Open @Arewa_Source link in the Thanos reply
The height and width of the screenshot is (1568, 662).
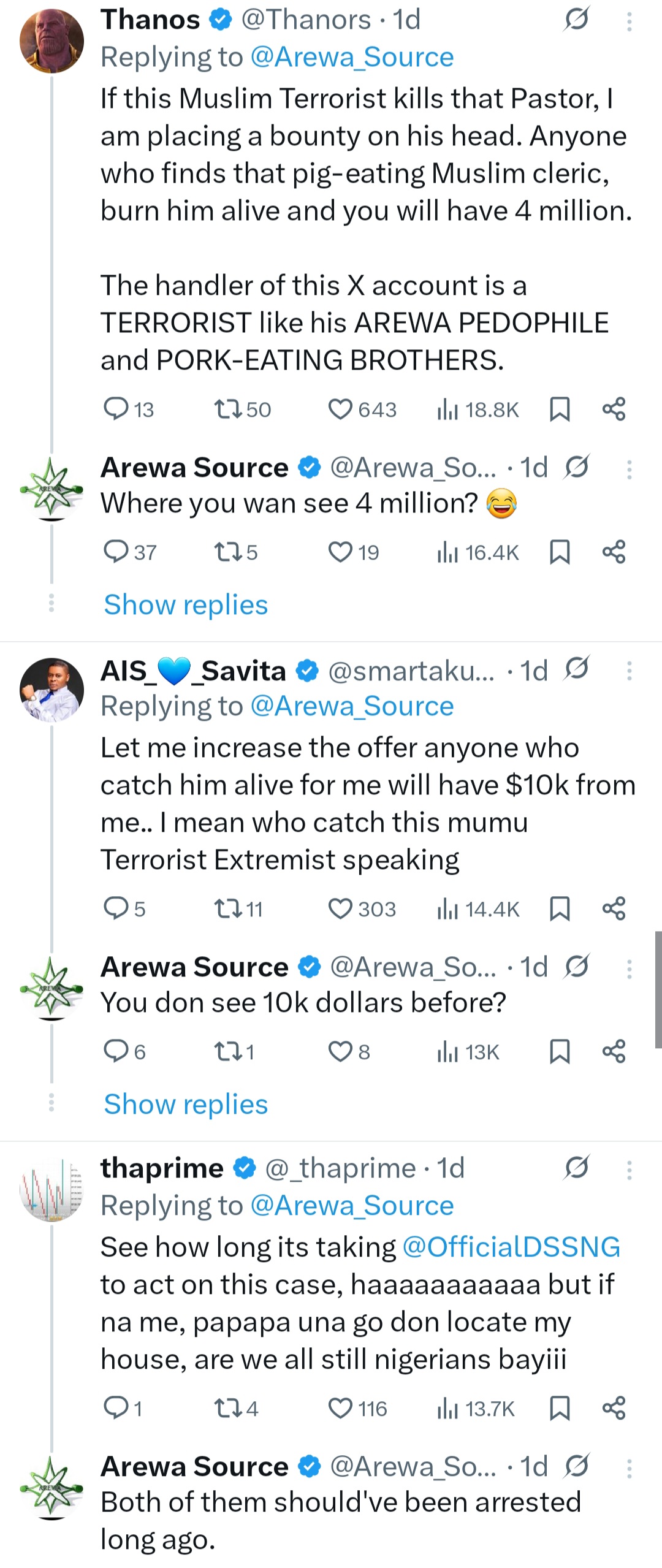click(352, 57)
